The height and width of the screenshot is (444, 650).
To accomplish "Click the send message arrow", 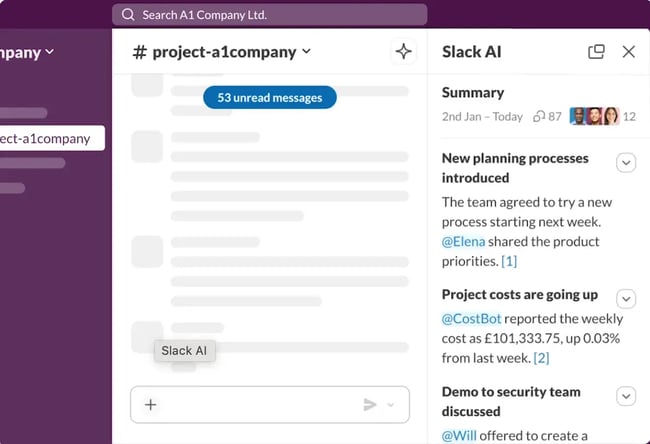I will [x=370, y=405].
